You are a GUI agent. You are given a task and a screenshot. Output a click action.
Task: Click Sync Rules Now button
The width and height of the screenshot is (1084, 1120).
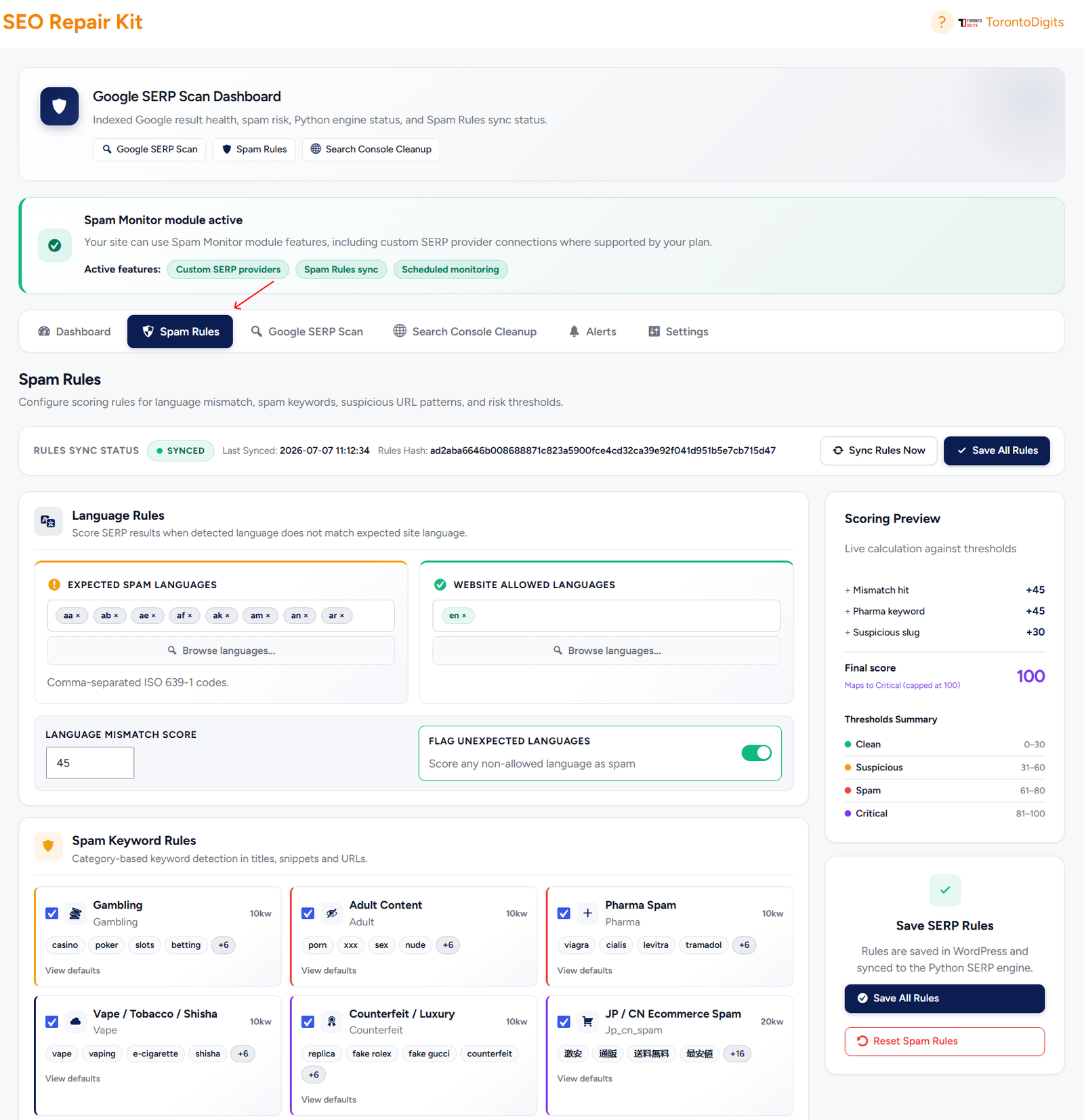tap(879, 451)
